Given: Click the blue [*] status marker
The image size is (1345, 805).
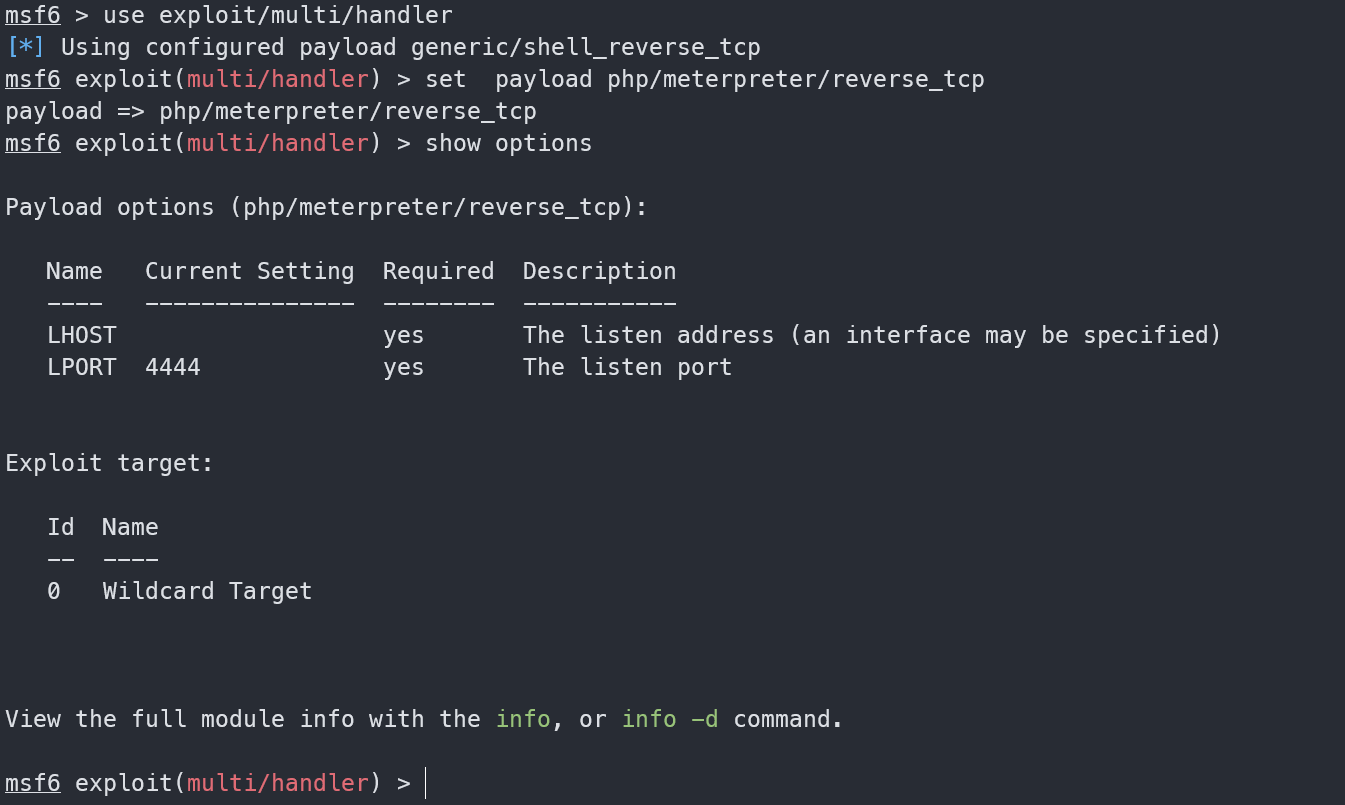Looking at the screenshot, I should tap(25, 47).
